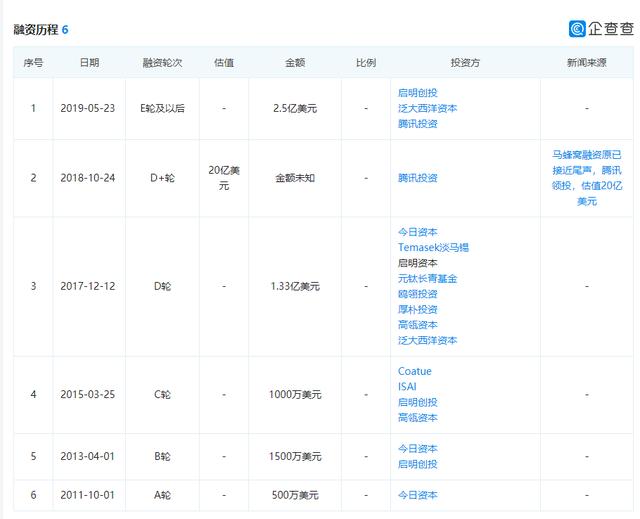This screenshot has width=640, height=519.
Task: Select the 金额未知 amount cell
Action: point(295,178)
